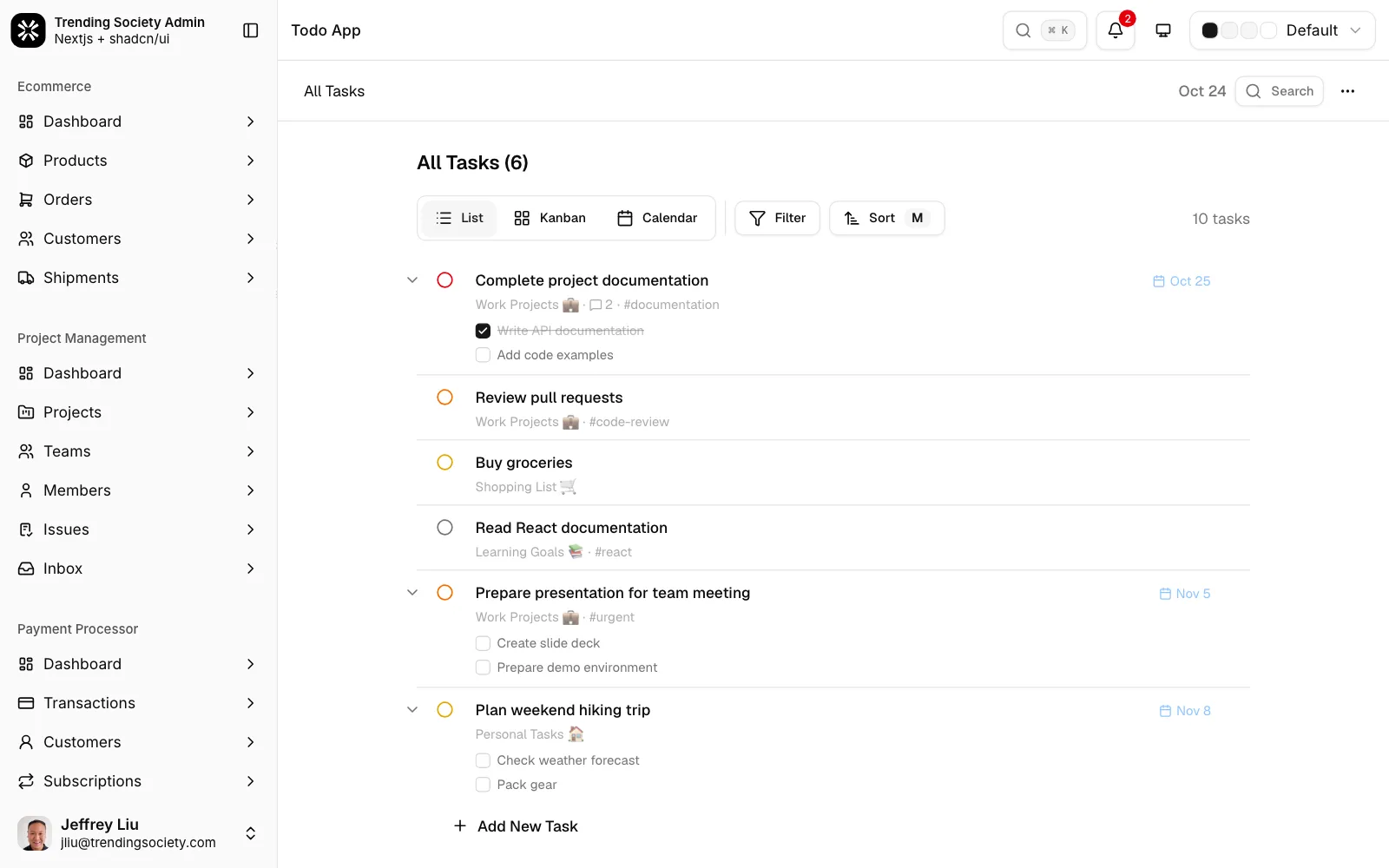Click the Trending Society logo icon
This screenshot has height=868, width=1389.
pyautogui.click(x=28, y=30)
